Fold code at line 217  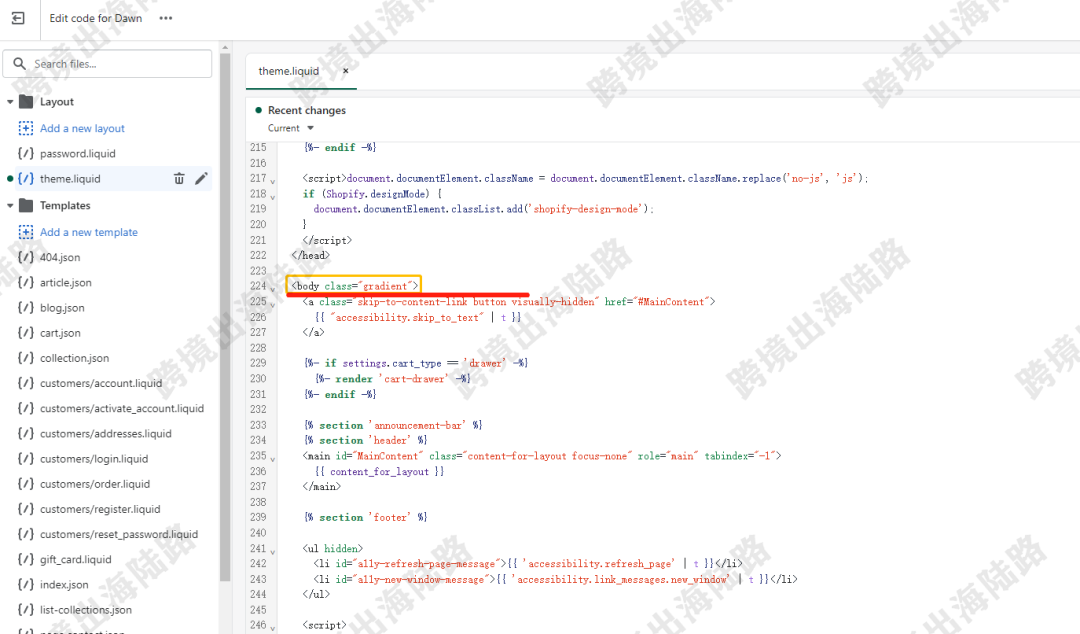(273, 181)
